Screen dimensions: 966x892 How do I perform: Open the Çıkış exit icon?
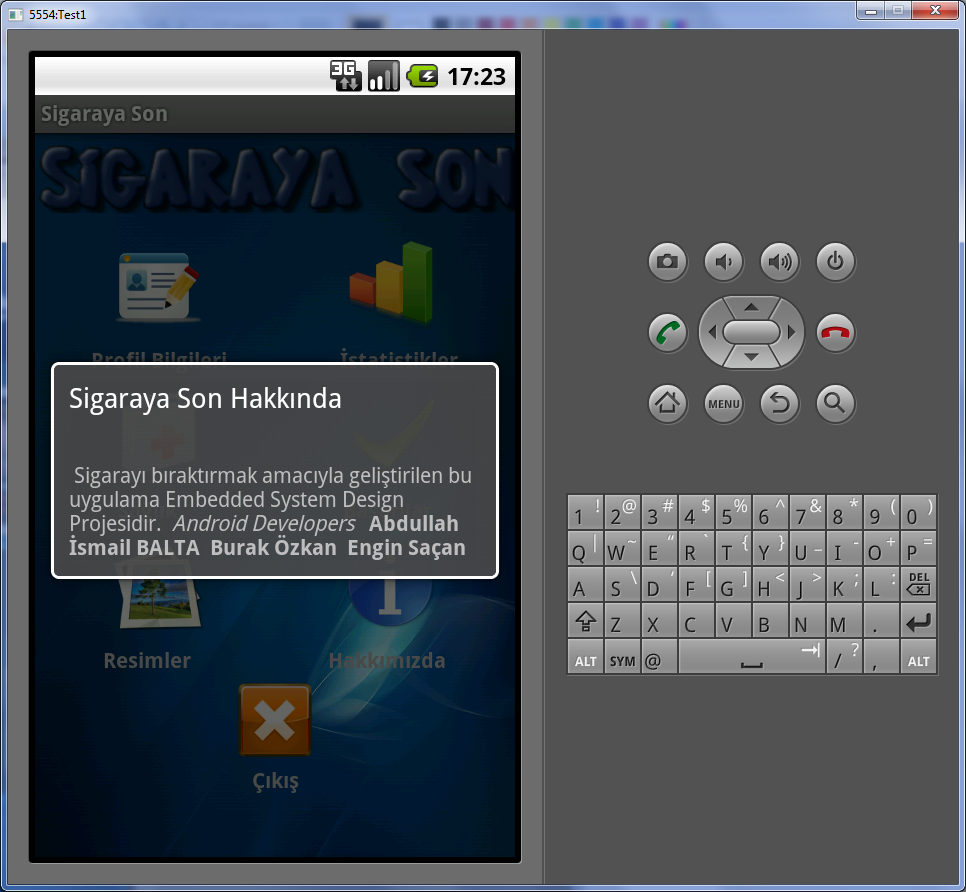pyautogui.click(x=275, y=721)
